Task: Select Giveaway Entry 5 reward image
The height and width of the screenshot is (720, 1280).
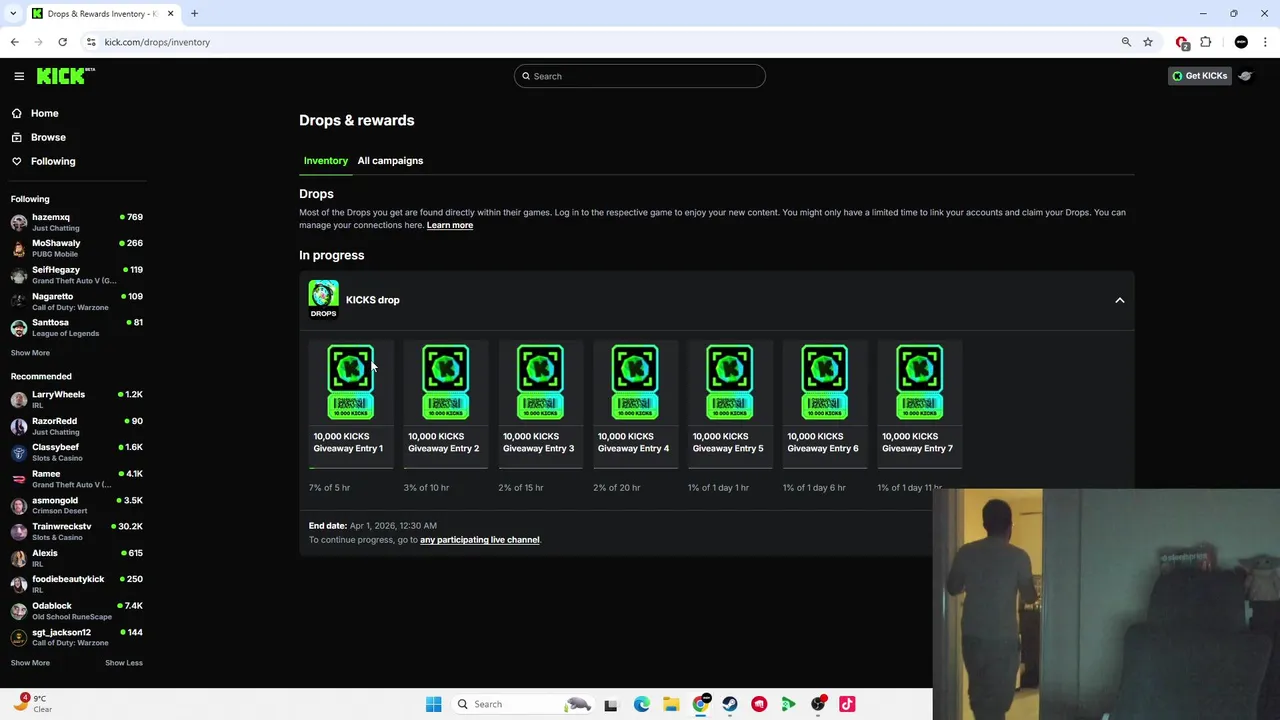Action: pyautogui.click(x=729, y=381)
